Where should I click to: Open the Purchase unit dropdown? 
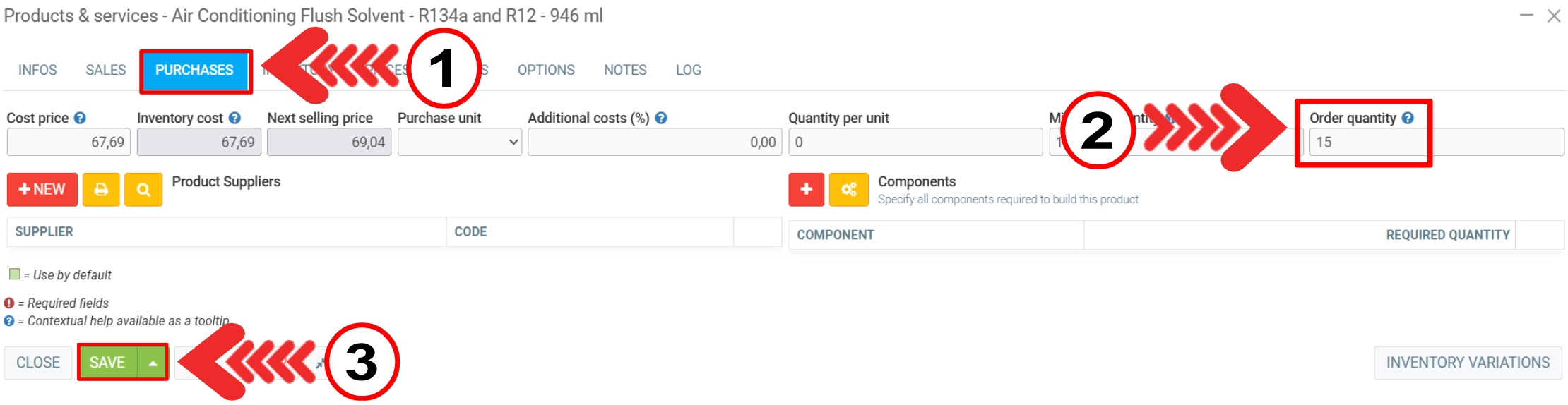click(x=459, y=142)
